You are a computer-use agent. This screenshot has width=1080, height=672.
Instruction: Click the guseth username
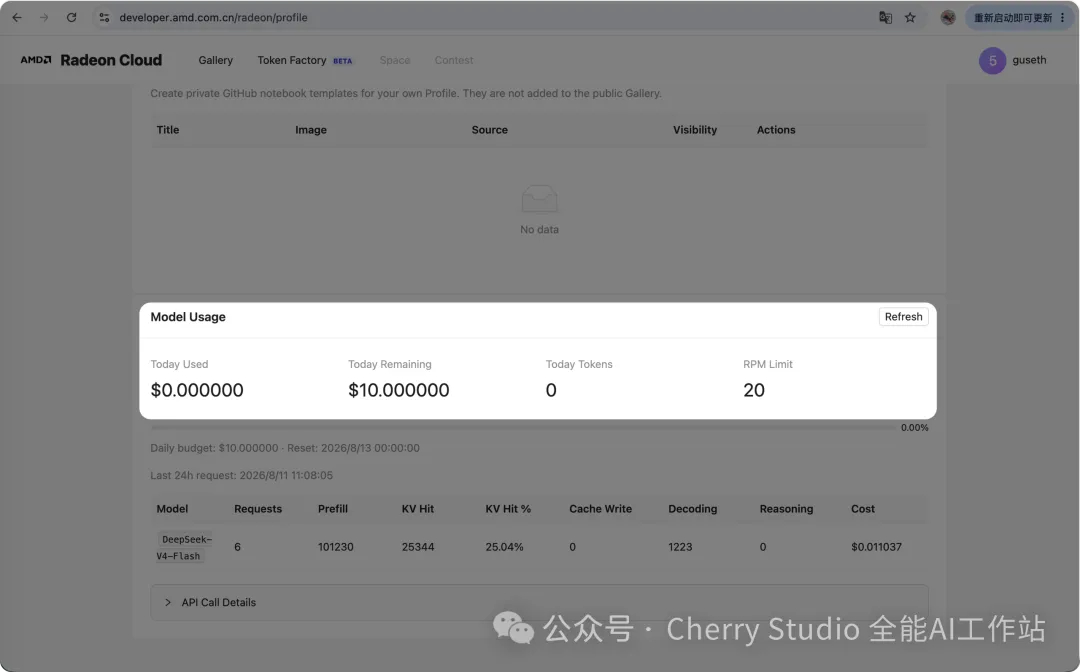[x=1029, y=60]
